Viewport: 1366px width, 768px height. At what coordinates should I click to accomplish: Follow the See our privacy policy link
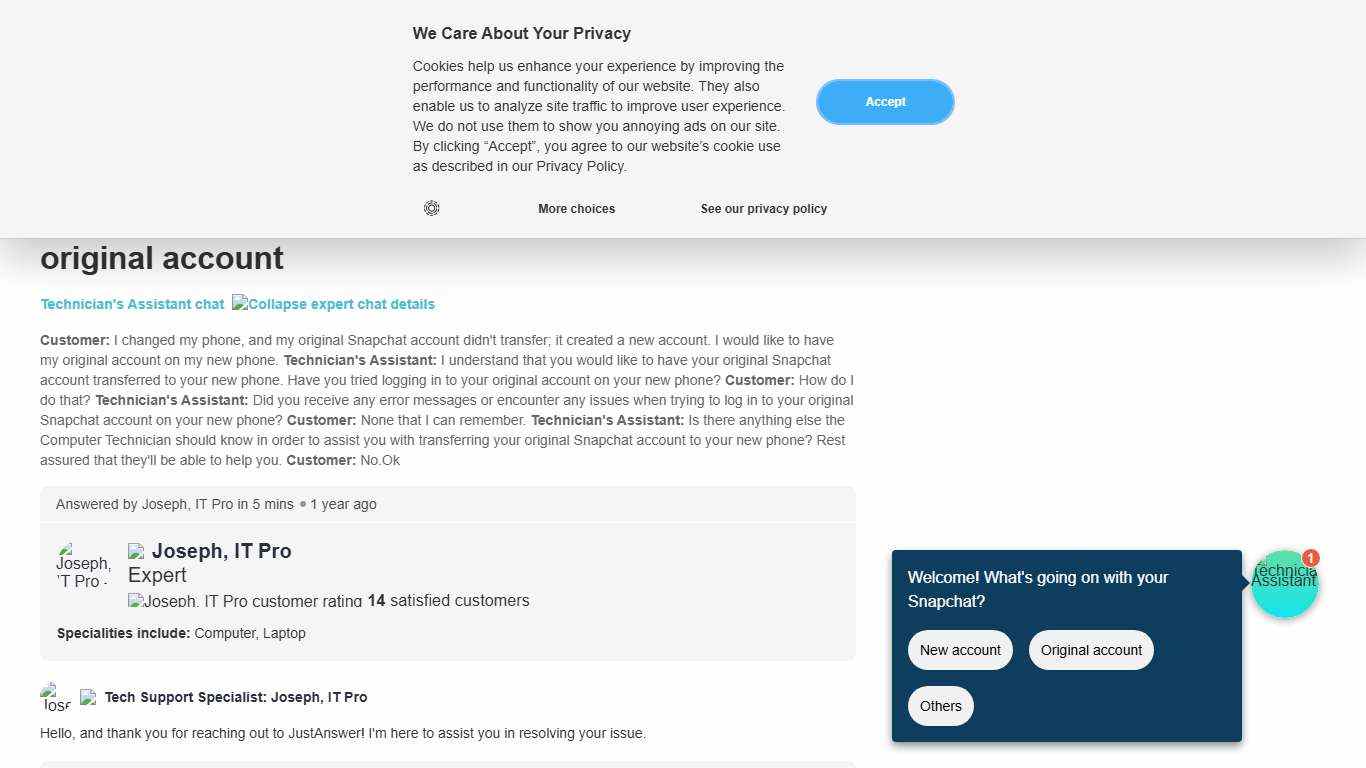tap(763, 209)
